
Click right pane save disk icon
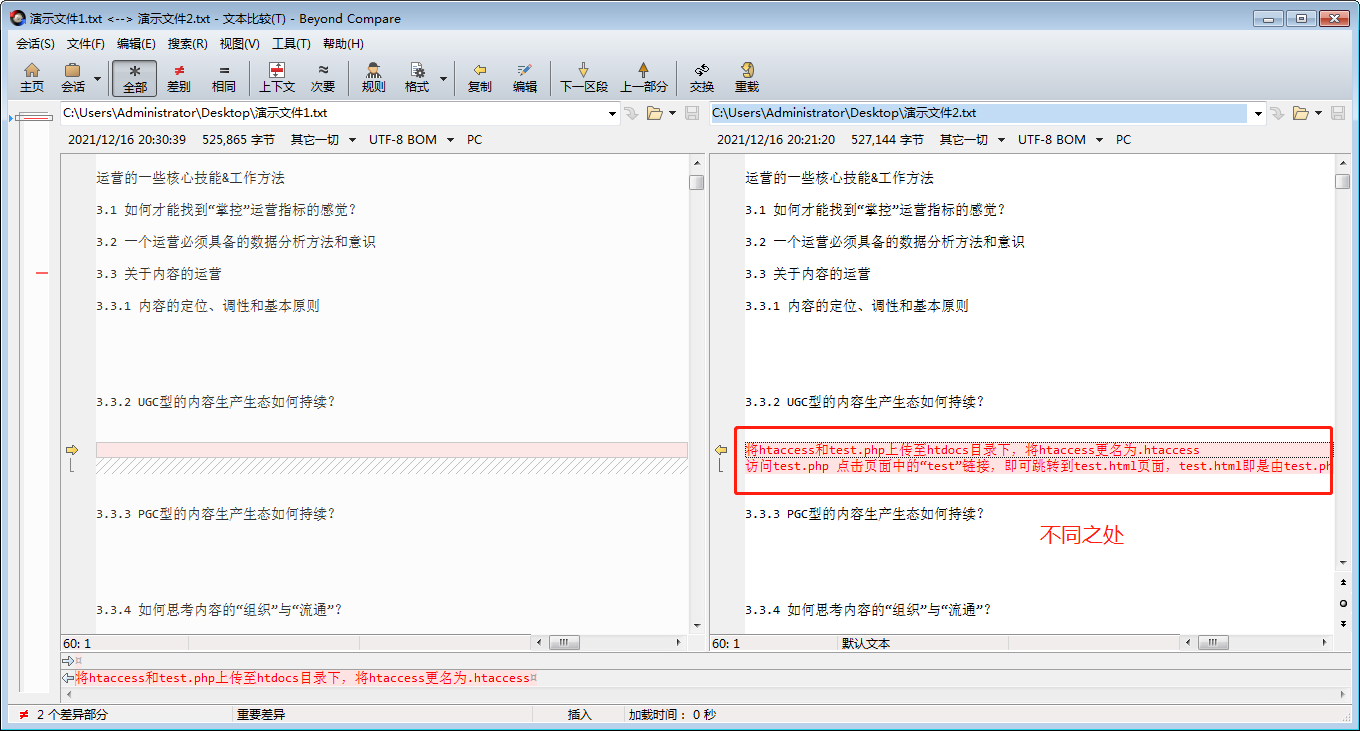tap(1337, 113)
